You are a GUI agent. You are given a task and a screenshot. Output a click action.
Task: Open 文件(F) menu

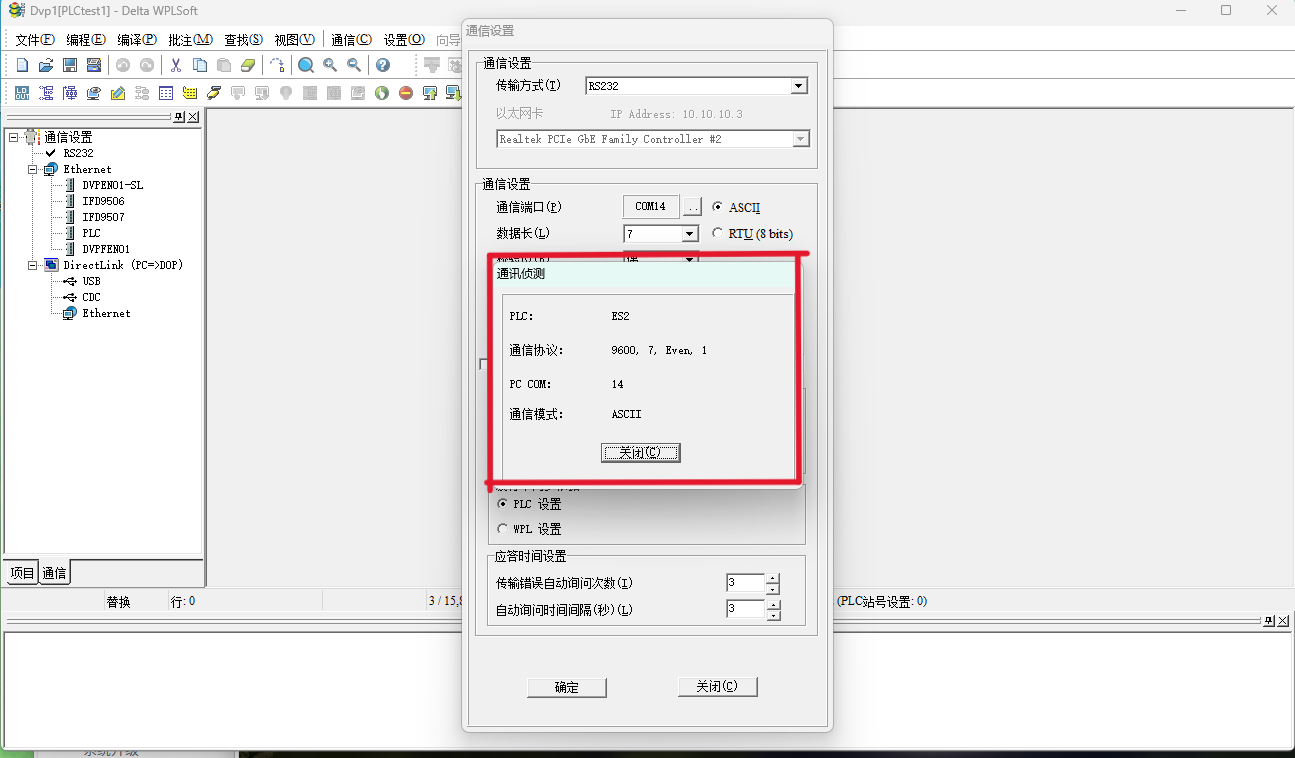[35, 40]
